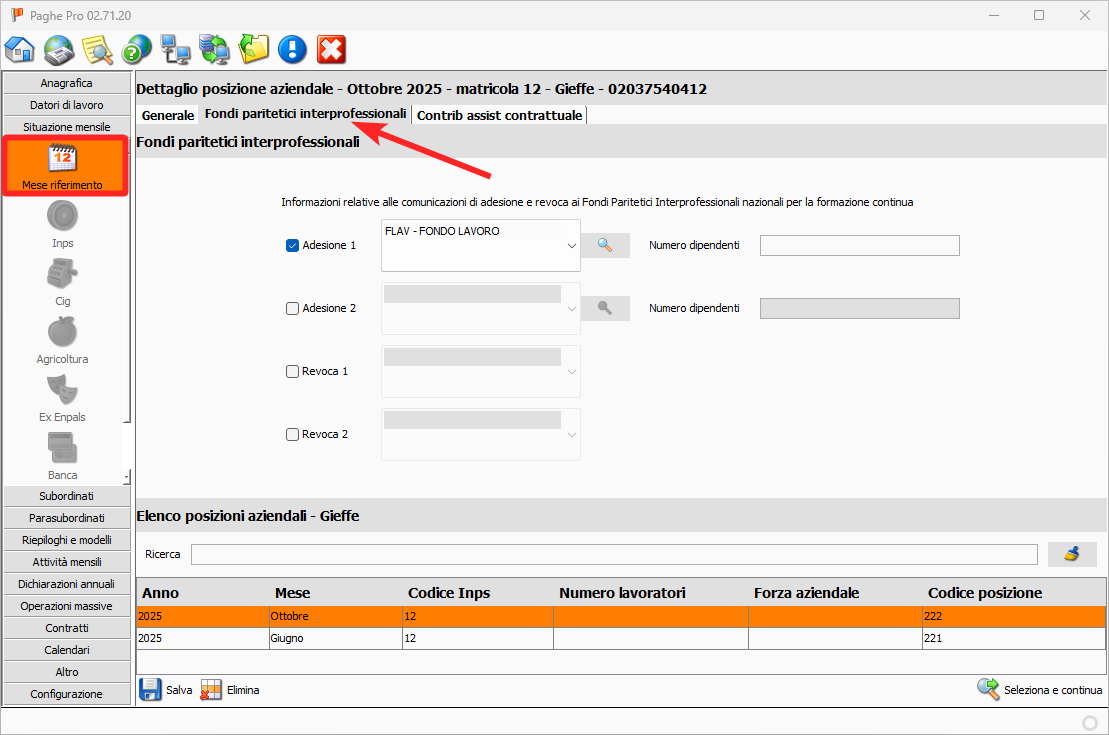Image resolution: width=1109 pixels, height=735 pixels.
Task: Tick the Revoca 1 checkbox
Action: pos(293,372)
